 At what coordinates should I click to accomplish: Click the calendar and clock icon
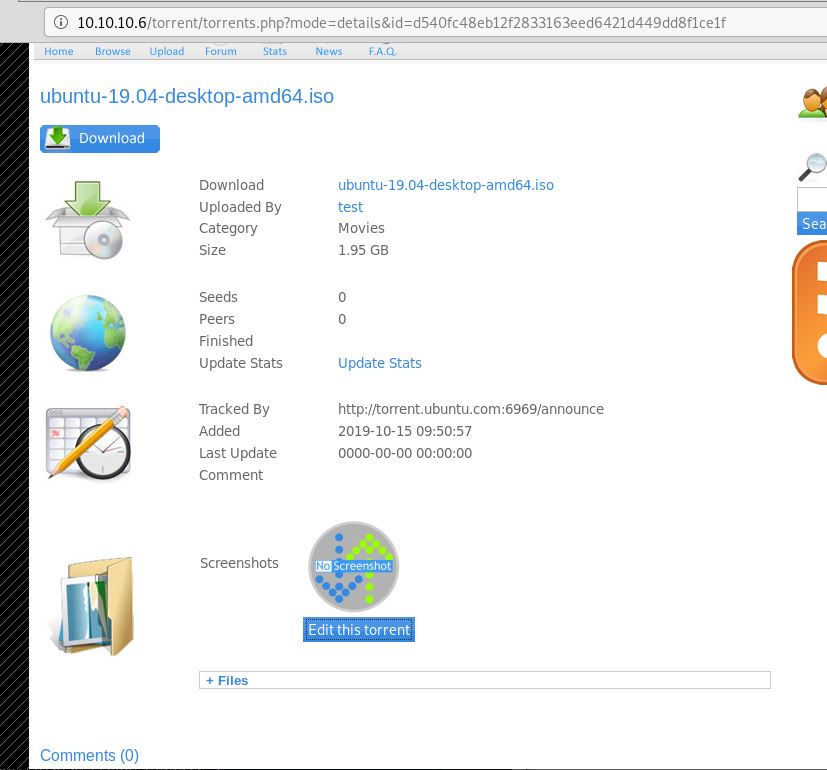click(88, 442)
